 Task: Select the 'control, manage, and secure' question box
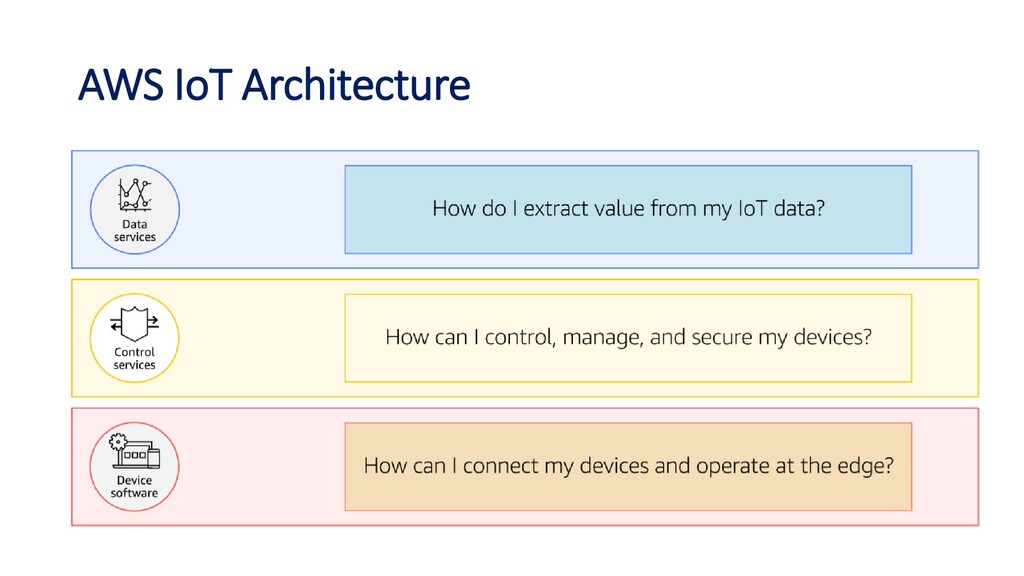628,338
